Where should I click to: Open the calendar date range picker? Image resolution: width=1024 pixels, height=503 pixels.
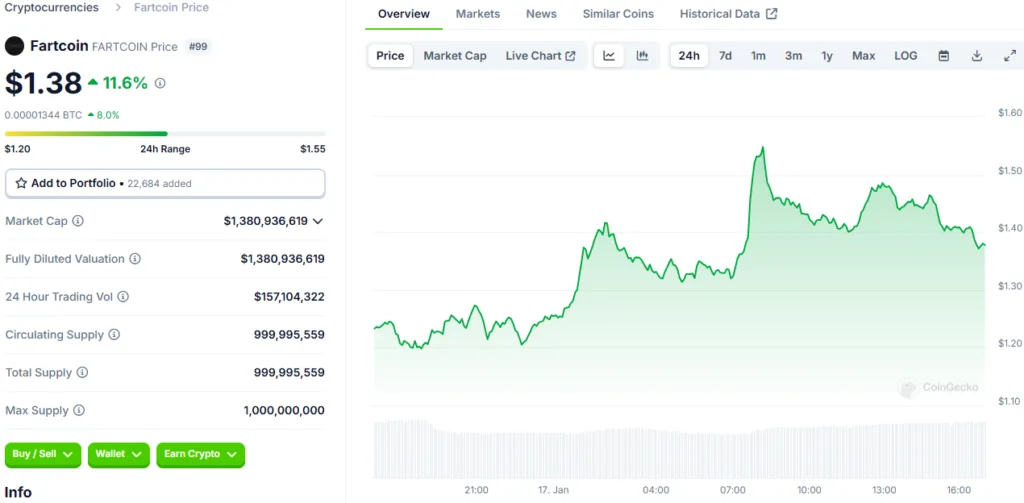tap(944, 56)
